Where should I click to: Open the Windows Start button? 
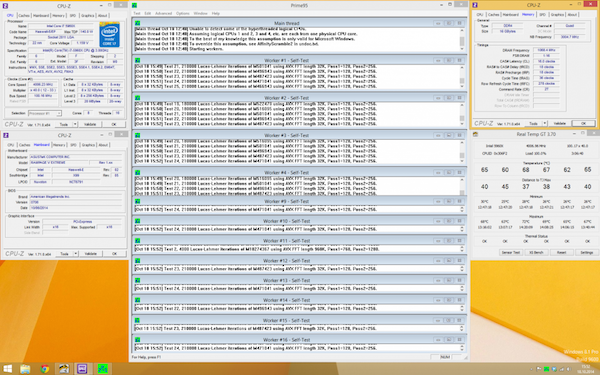7,369
